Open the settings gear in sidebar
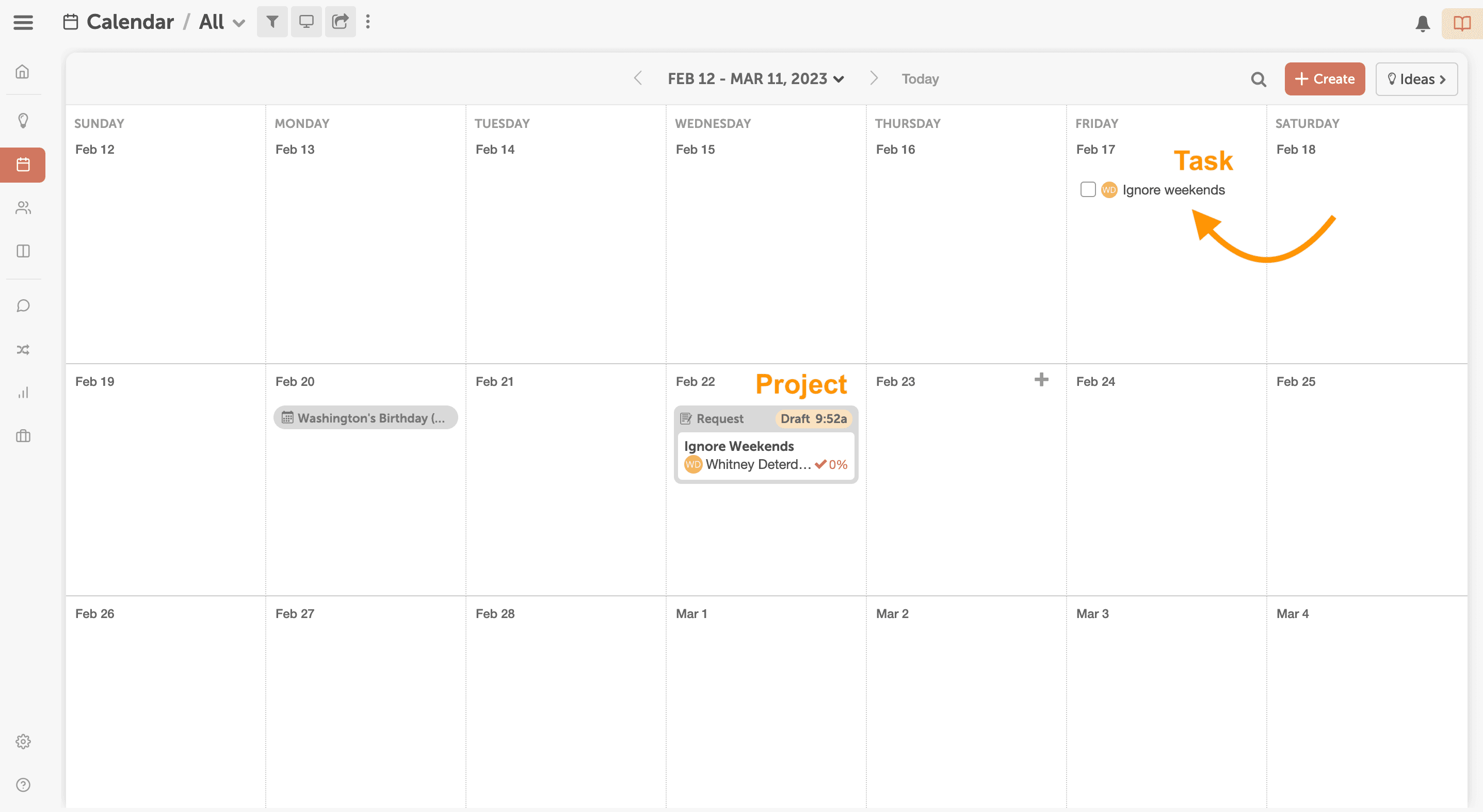Image resolution: width=1483 pixels, height=812 pixels. tap(23, 741)
